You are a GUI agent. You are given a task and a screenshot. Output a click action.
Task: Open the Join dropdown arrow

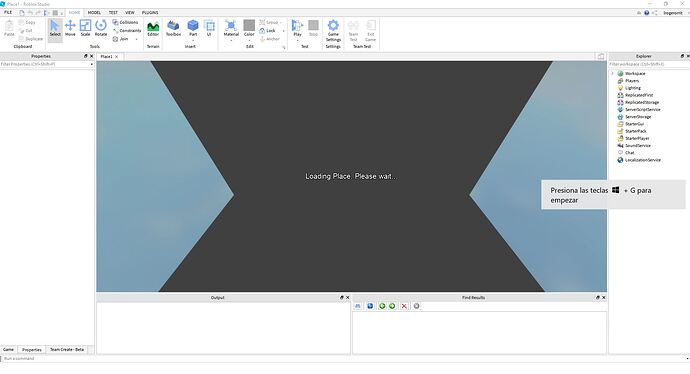click(x=136, y=39)
